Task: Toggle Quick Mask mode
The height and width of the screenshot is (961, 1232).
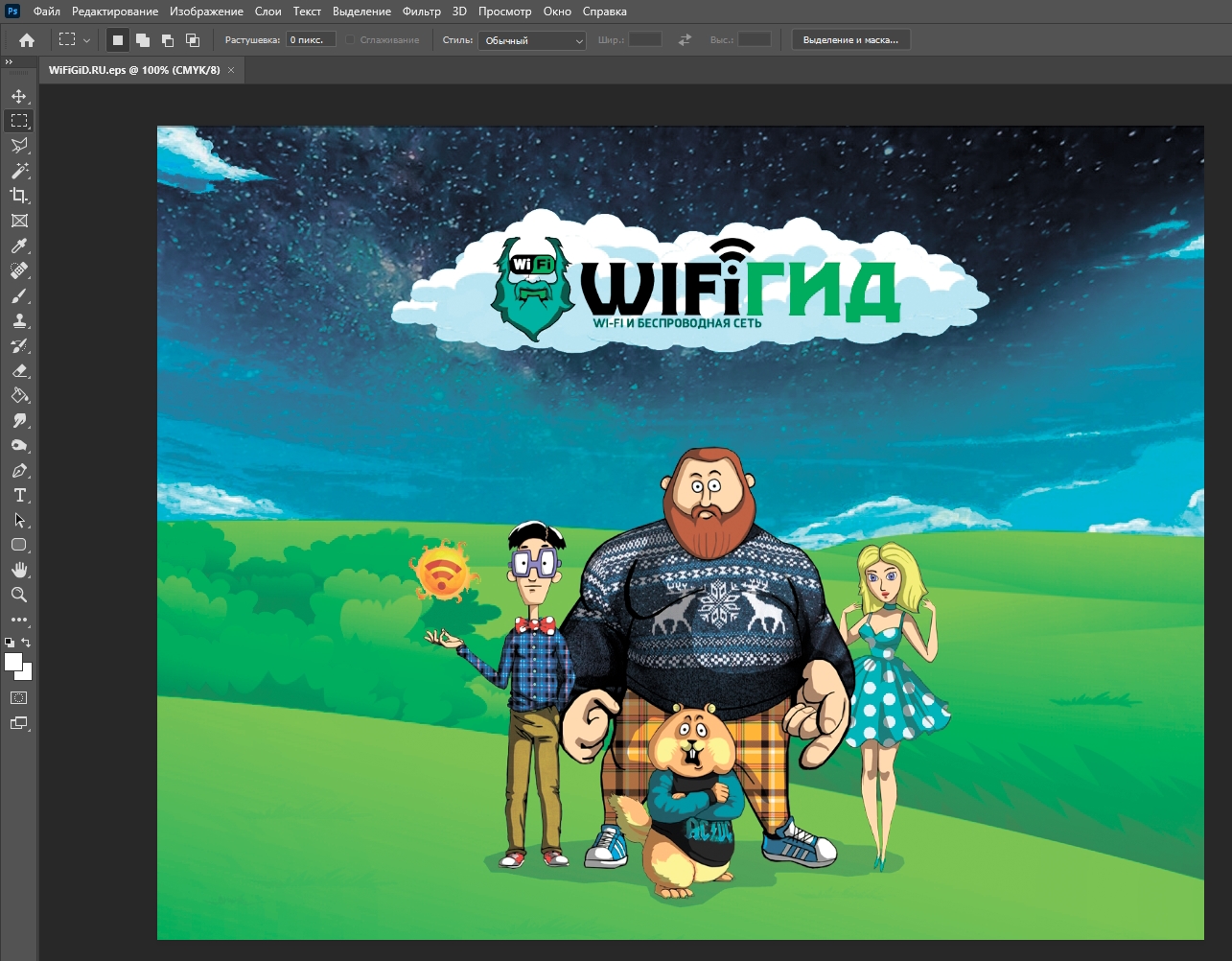Action: click(19, 698)
